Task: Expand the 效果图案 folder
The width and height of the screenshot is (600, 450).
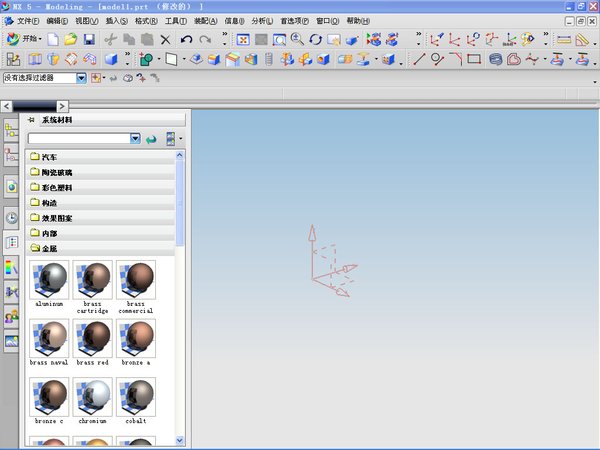Action: coord(101,218)
